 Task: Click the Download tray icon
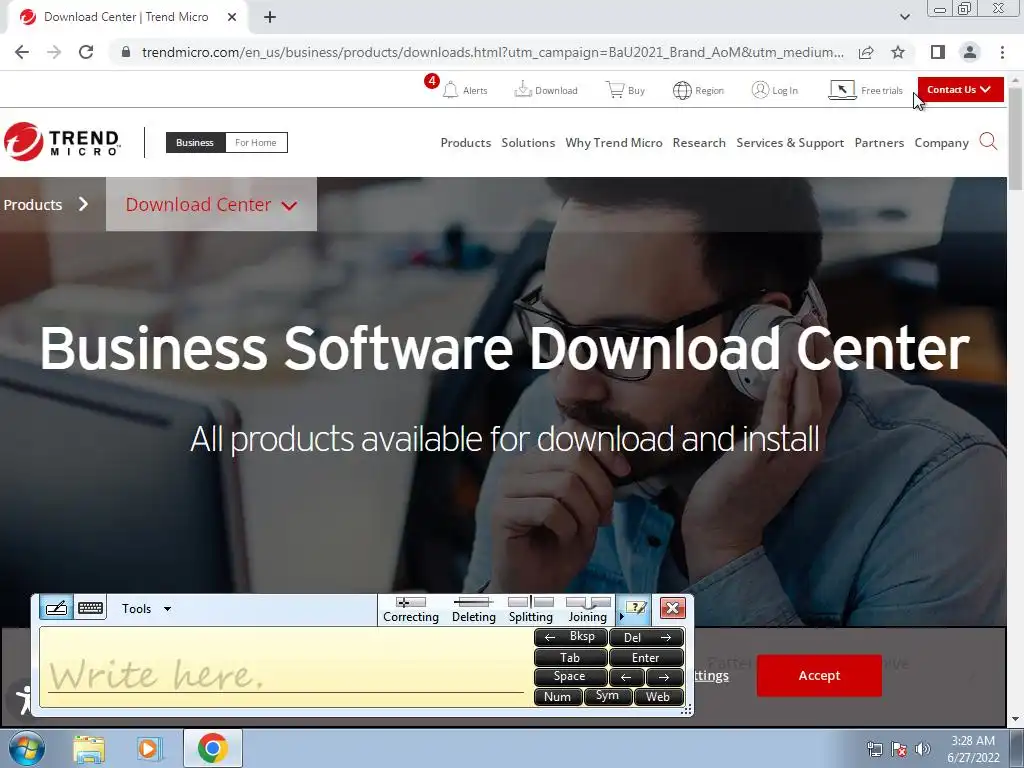(522, 89)
